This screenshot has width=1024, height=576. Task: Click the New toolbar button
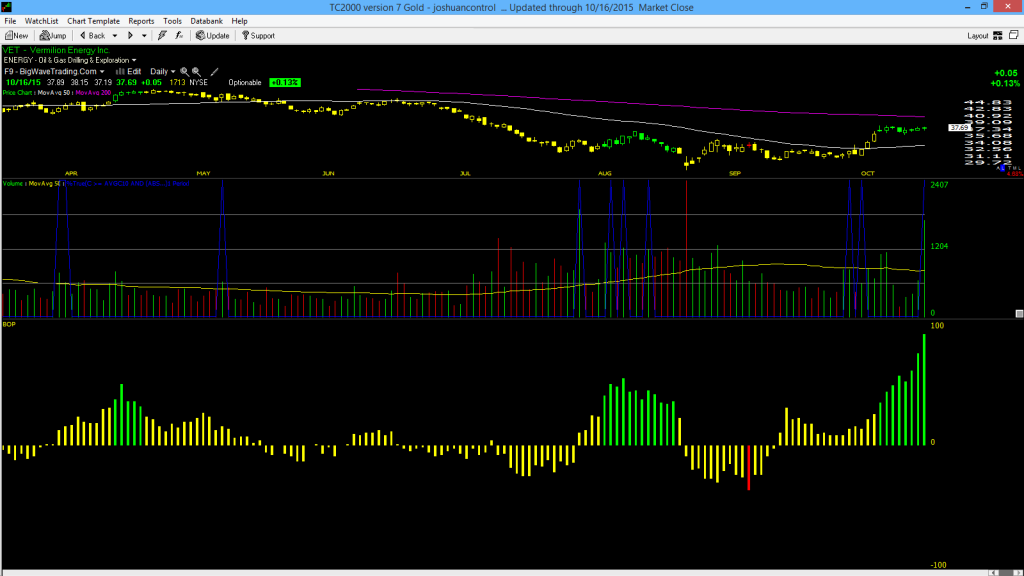point(16,35)
